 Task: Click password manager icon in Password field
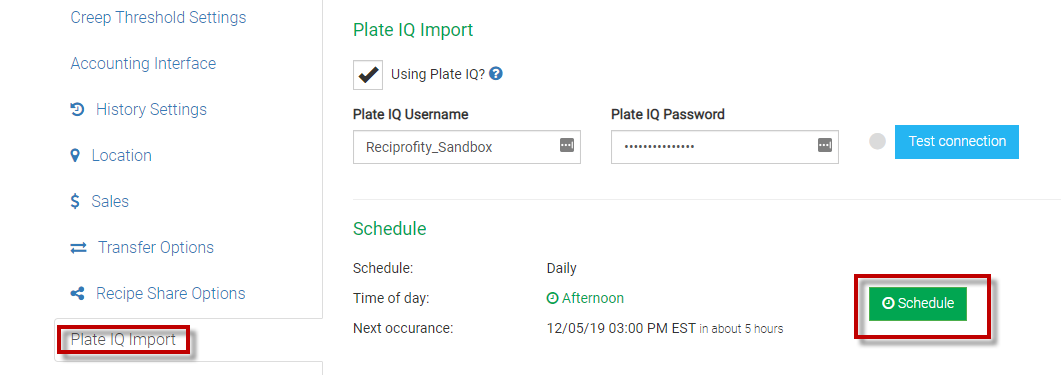pos(824,145)
